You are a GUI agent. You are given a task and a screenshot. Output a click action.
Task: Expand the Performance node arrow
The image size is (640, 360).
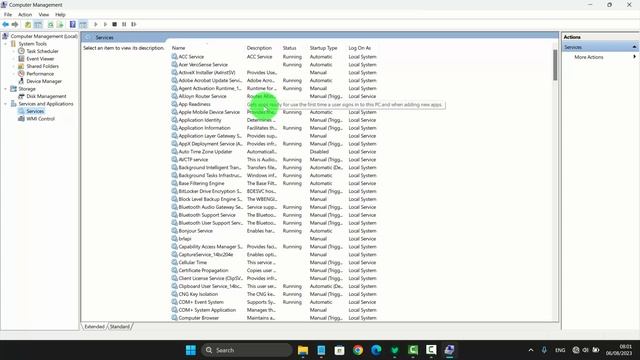coord(13,73)
